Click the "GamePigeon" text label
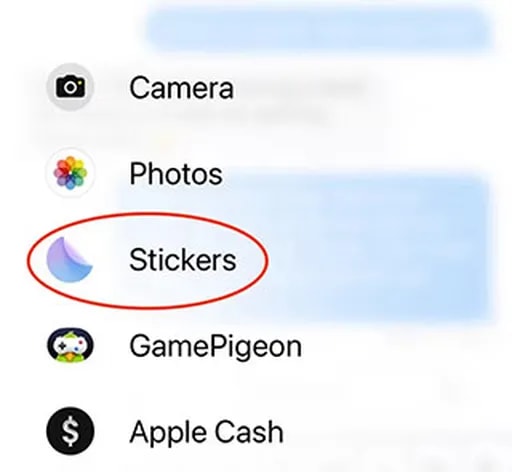Image resolution: width=512 pixels, height=472 pixels. [216, 348]
